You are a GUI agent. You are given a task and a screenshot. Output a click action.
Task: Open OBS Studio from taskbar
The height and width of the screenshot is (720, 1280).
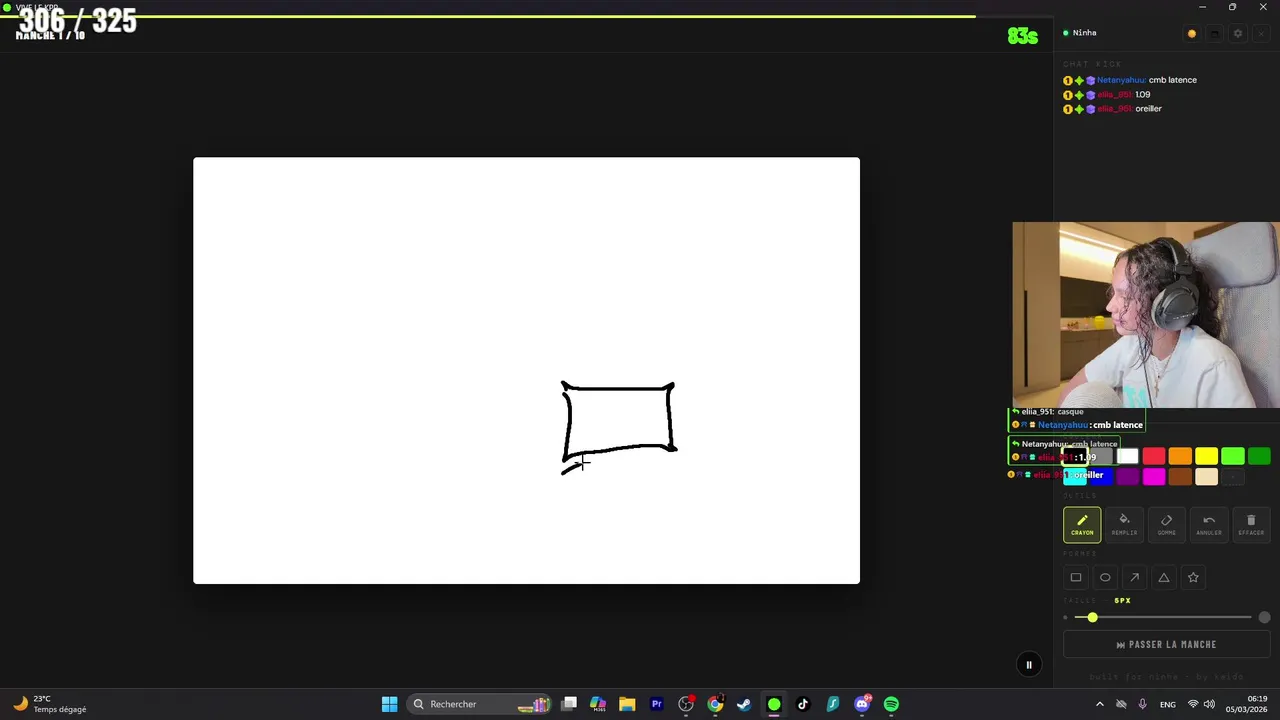pos(686,704)
